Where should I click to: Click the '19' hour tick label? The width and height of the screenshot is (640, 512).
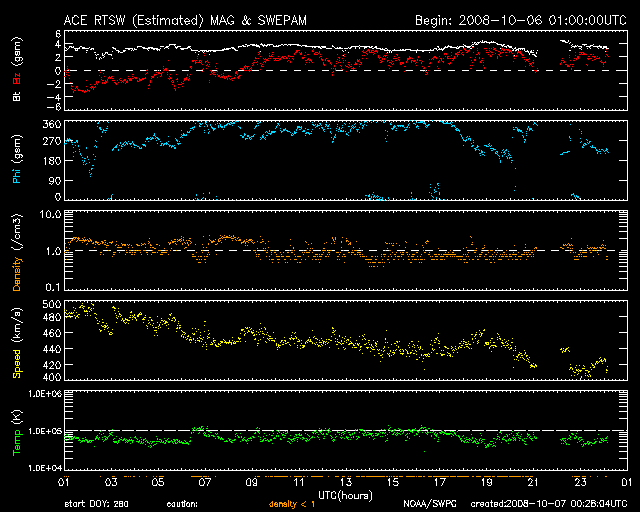pos(487,483)
